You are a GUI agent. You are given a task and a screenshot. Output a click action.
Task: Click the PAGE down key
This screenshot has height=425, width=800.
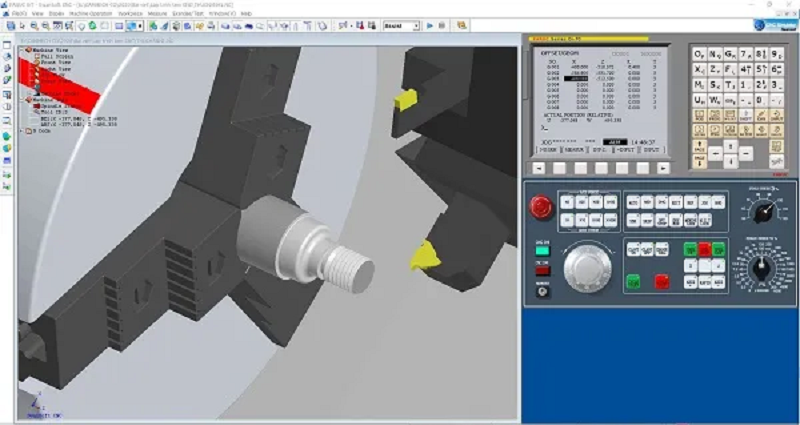(x=699, y=162)
